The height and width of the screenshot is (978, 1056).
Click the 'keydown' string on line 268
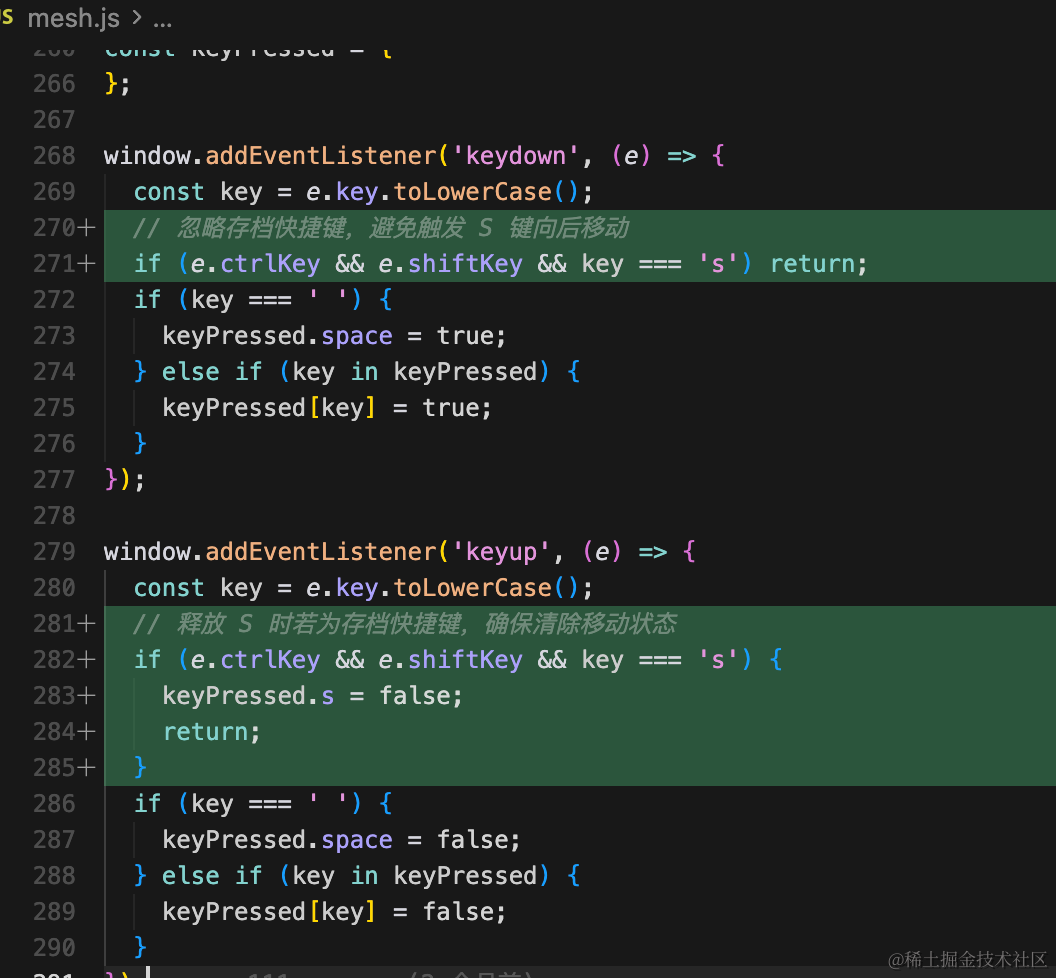coord(516,156)
